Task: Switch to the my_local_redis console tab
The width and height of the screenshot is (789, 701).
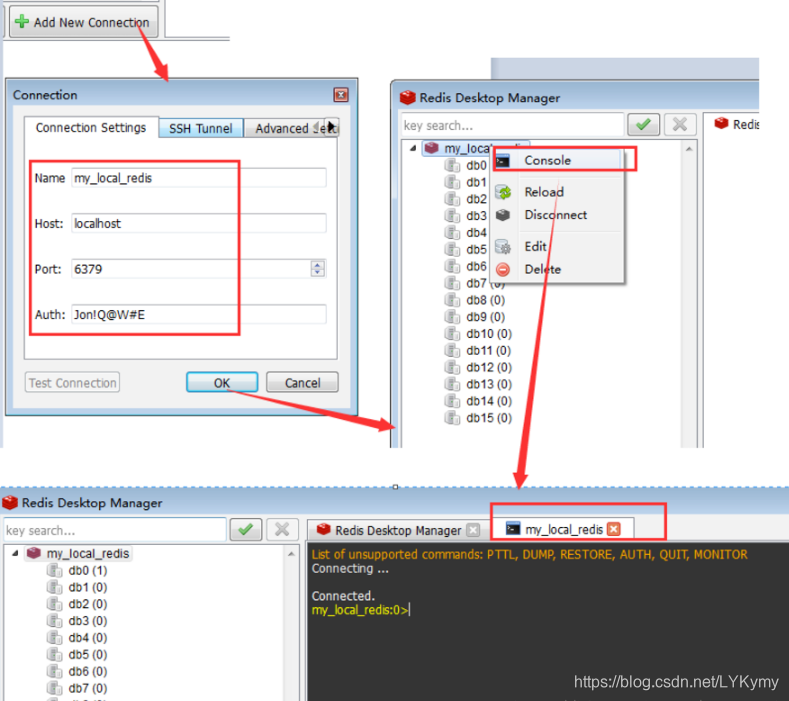Action: click(563, 529)
